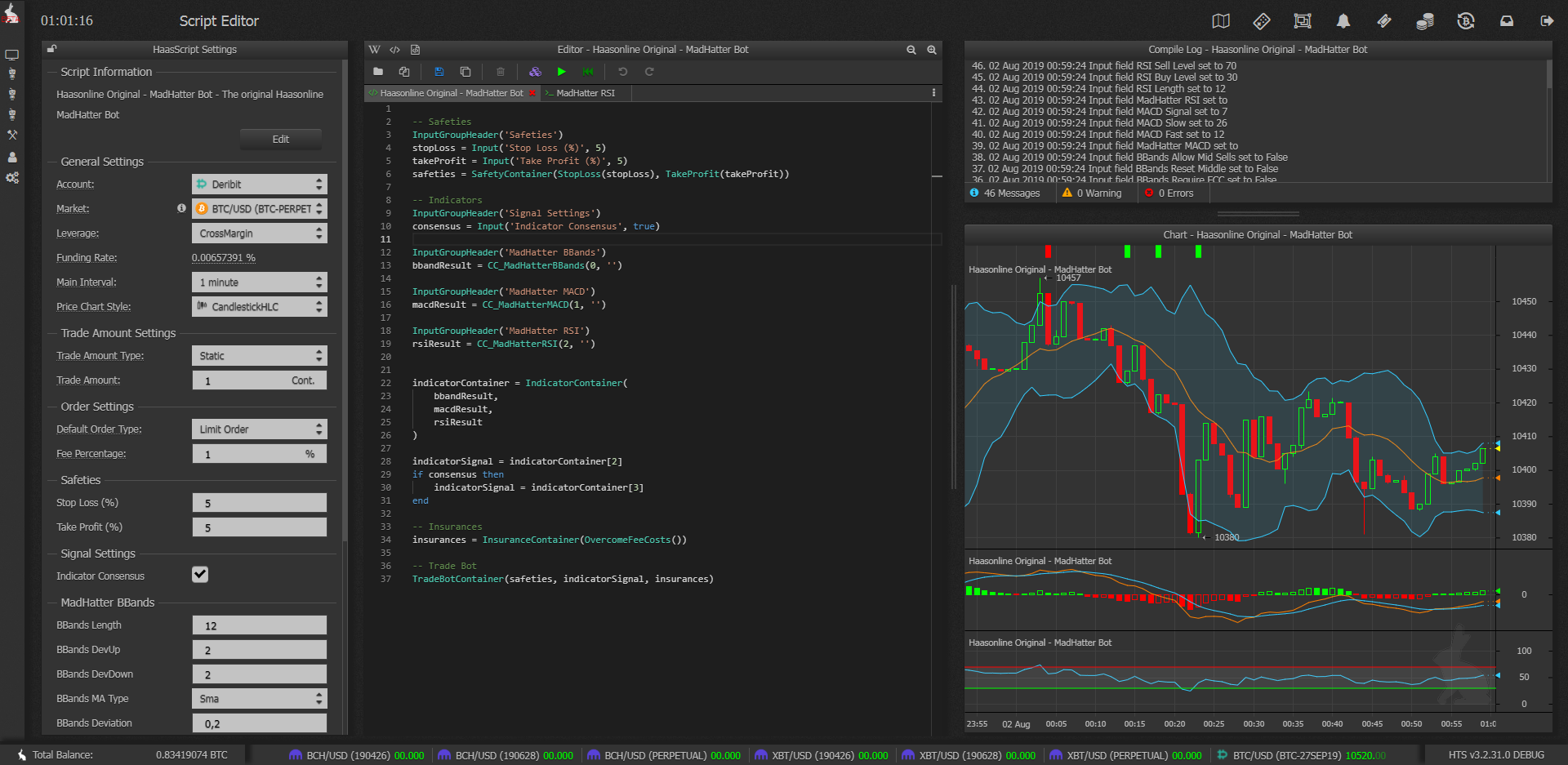
Task: Open the Main Interval dropdown
Action: coord(260,282)
